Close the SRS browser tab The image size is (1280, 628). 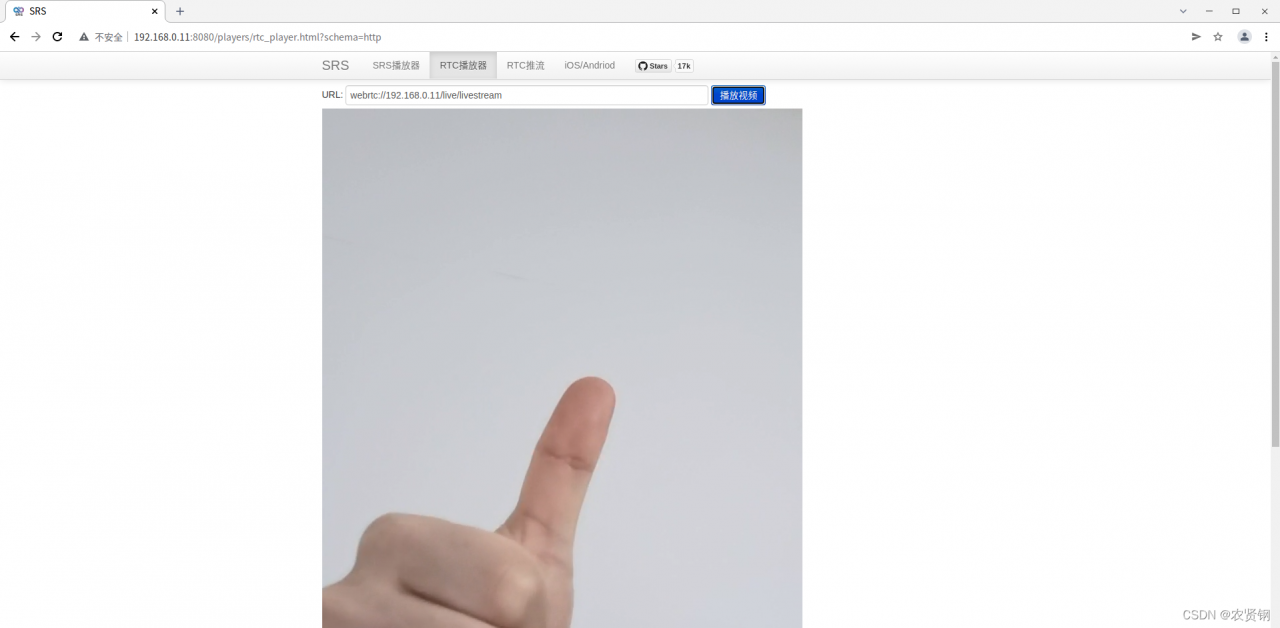pyautogui.click(x=155, y=11)
